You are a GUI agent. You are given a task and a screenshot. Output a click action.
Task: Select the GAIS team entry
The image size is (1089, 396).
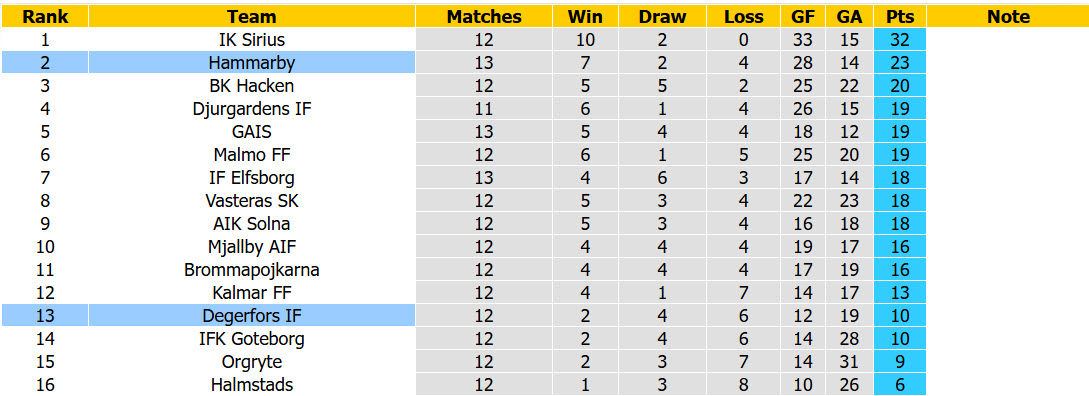click(x=251, y=131)
